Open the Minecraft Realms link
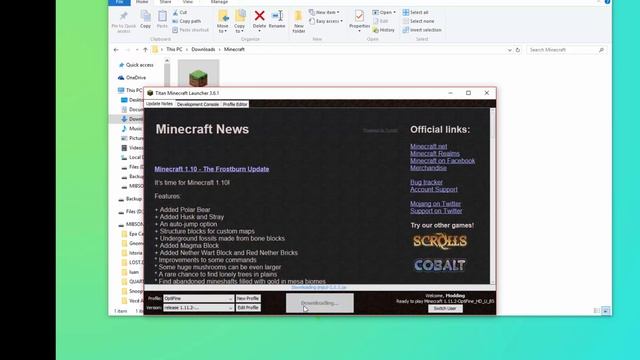Screen dimensions: 640x360 coord(435,153)
